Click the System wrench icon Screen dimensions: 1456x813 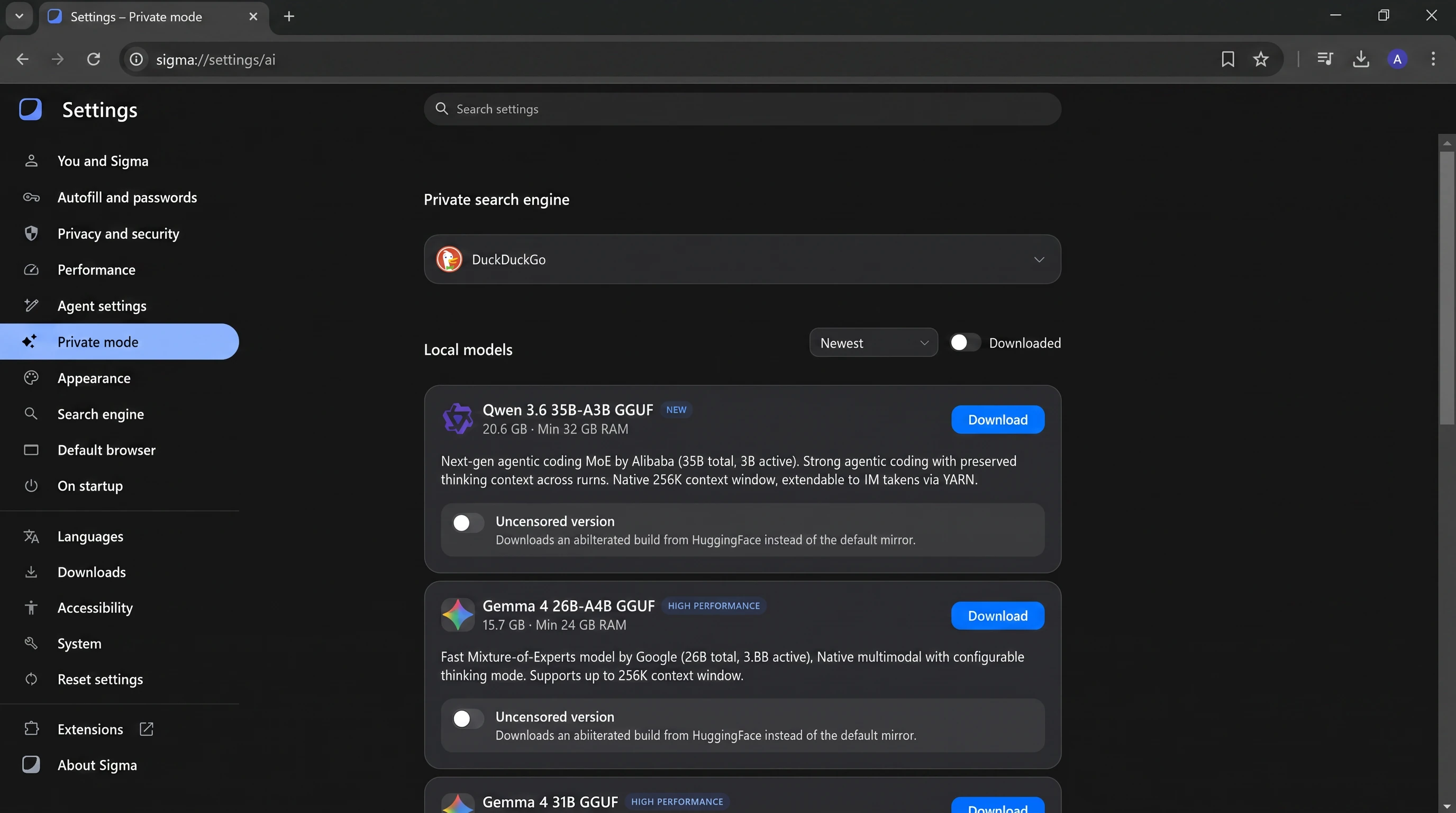(31, 644)
